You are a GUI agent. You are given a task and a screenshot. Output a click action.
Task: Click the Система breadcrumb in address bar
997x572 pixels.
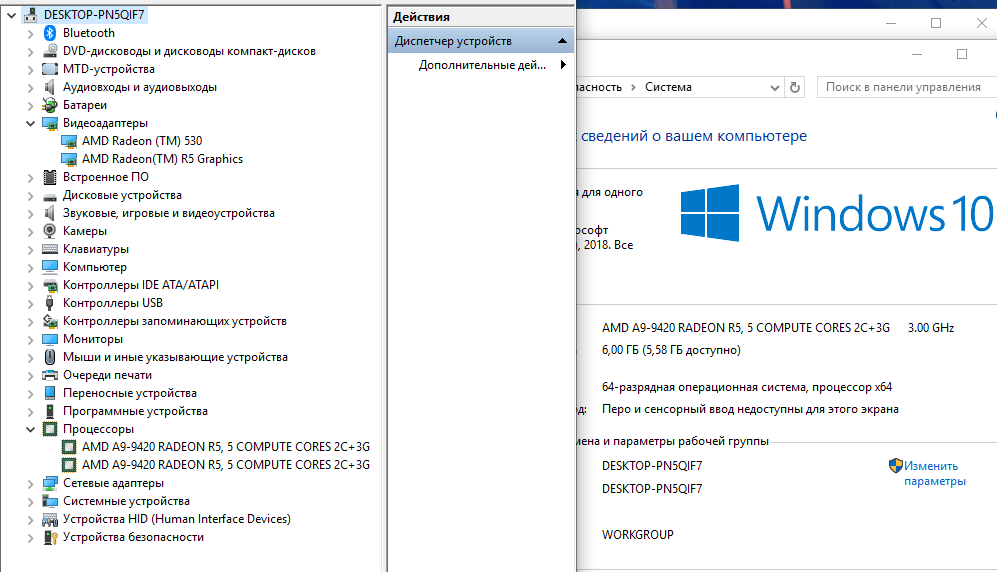[668, 87]
